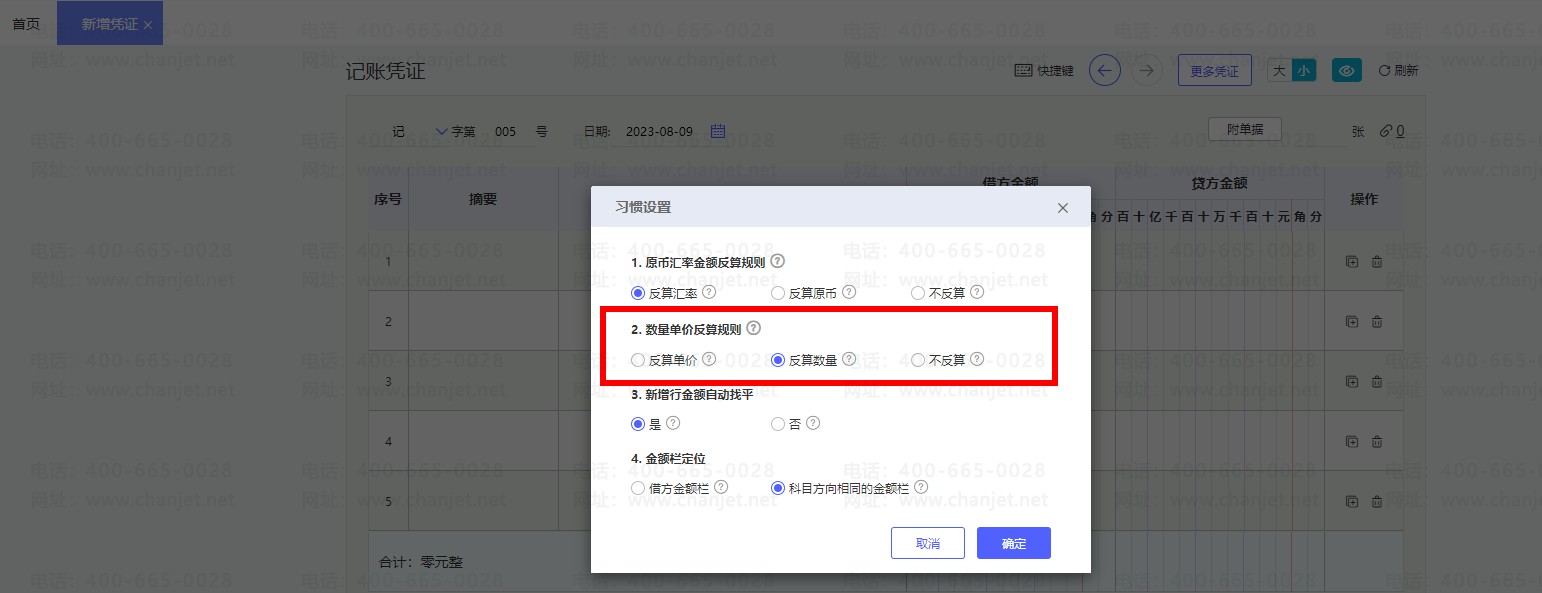Copy row 2 using copy icon
The image size is (1542, 593).
pyautogui.click(x=1352, y=322)
